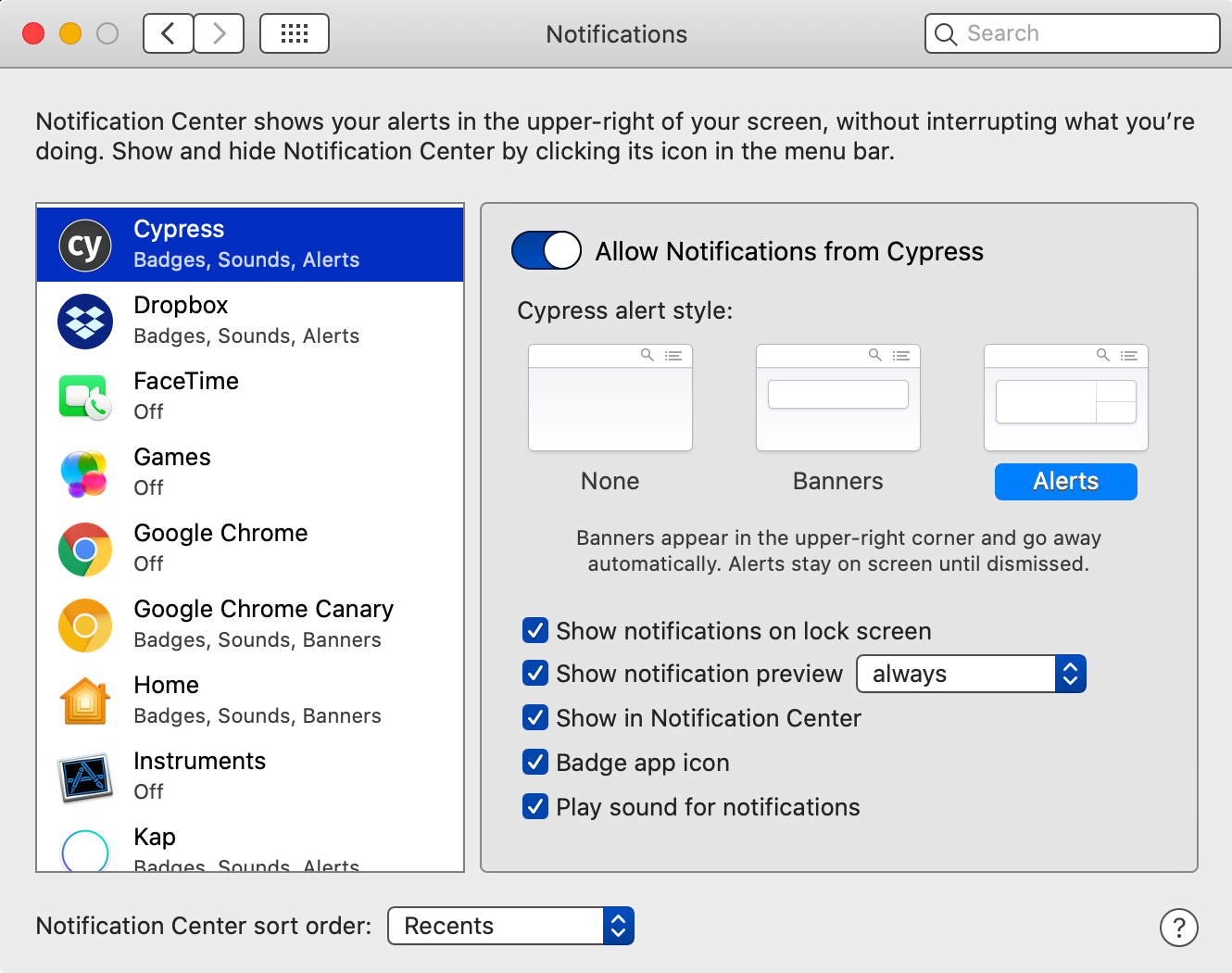Select Home row in the app list
The width and height of the screenshot is (1232, 973).
[250, 701]
